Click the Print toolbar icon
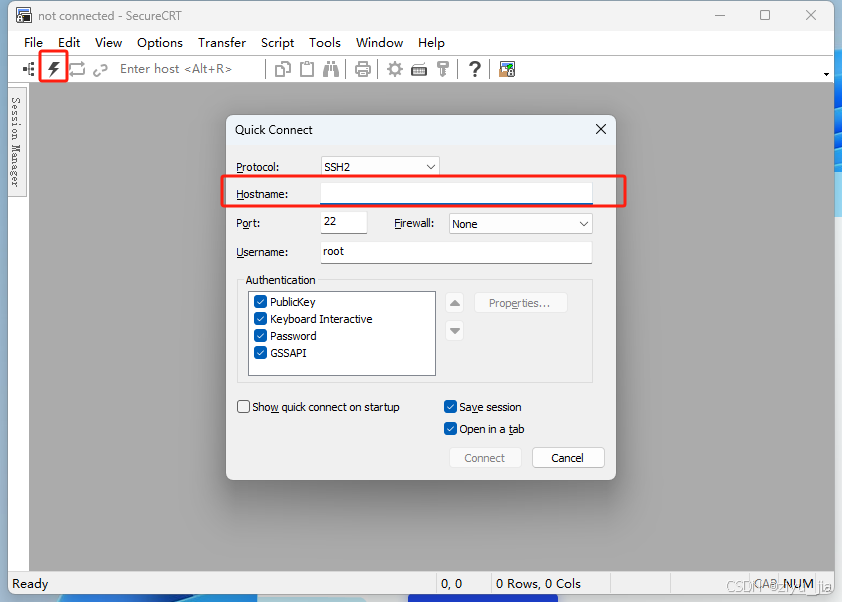842x602 pixels. coord(363,69)
